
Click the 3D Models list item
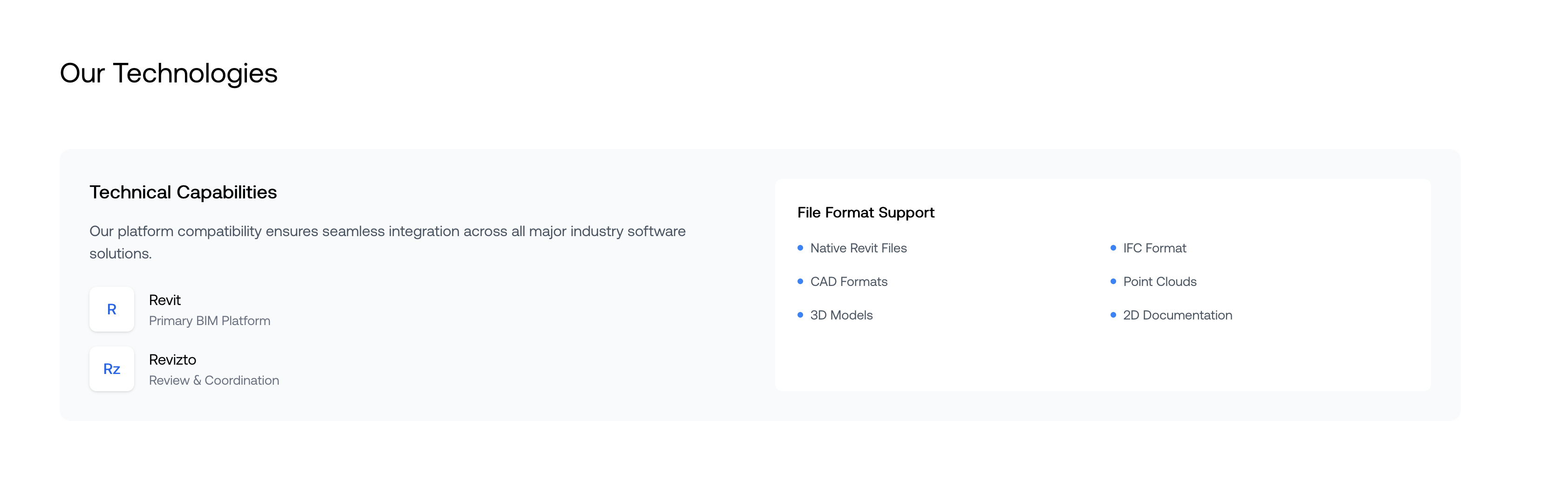841,315
